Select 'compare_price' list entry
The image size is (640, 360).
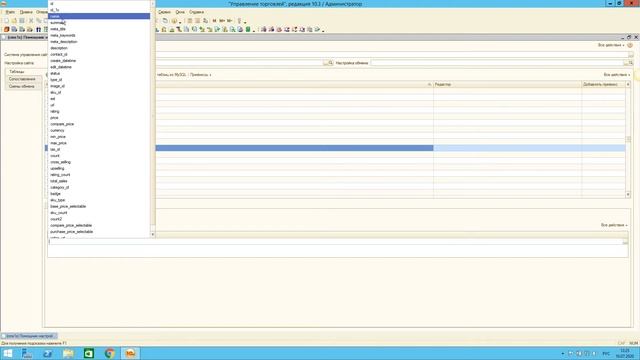point(62,124)
